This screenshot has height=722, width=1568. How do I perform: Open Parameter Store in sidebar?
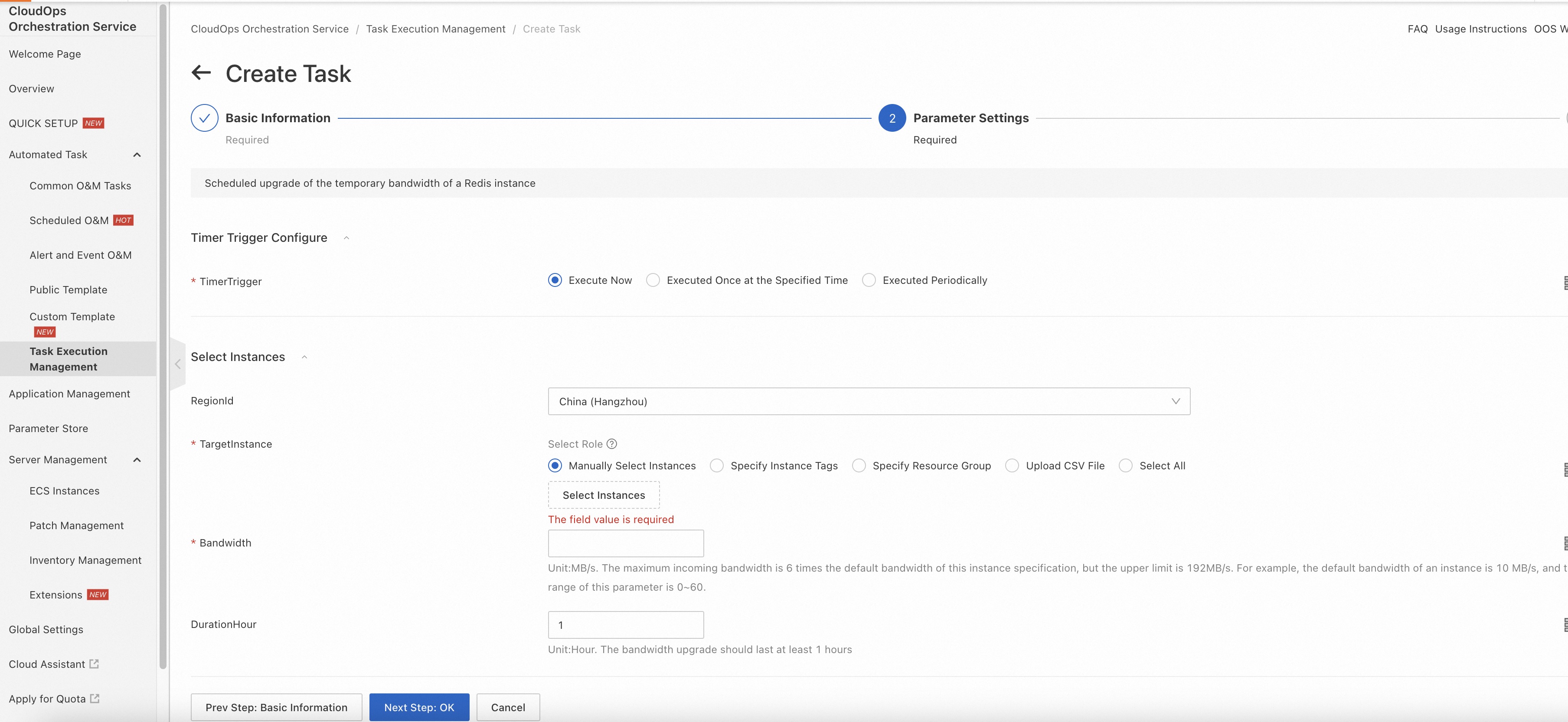pos(48,429)
